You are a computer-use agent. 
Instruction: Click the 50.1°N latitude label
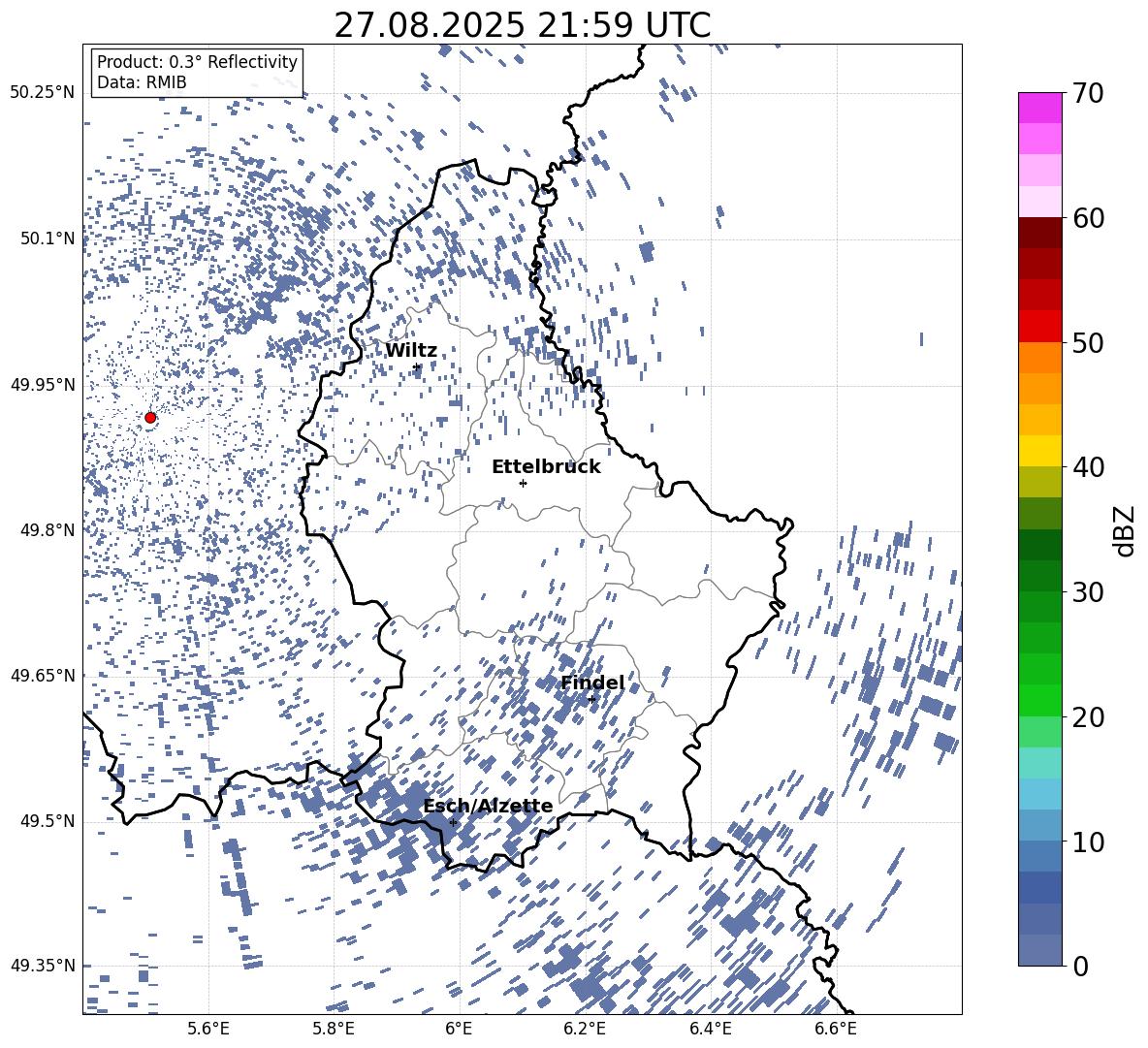[x=48, y=238]
